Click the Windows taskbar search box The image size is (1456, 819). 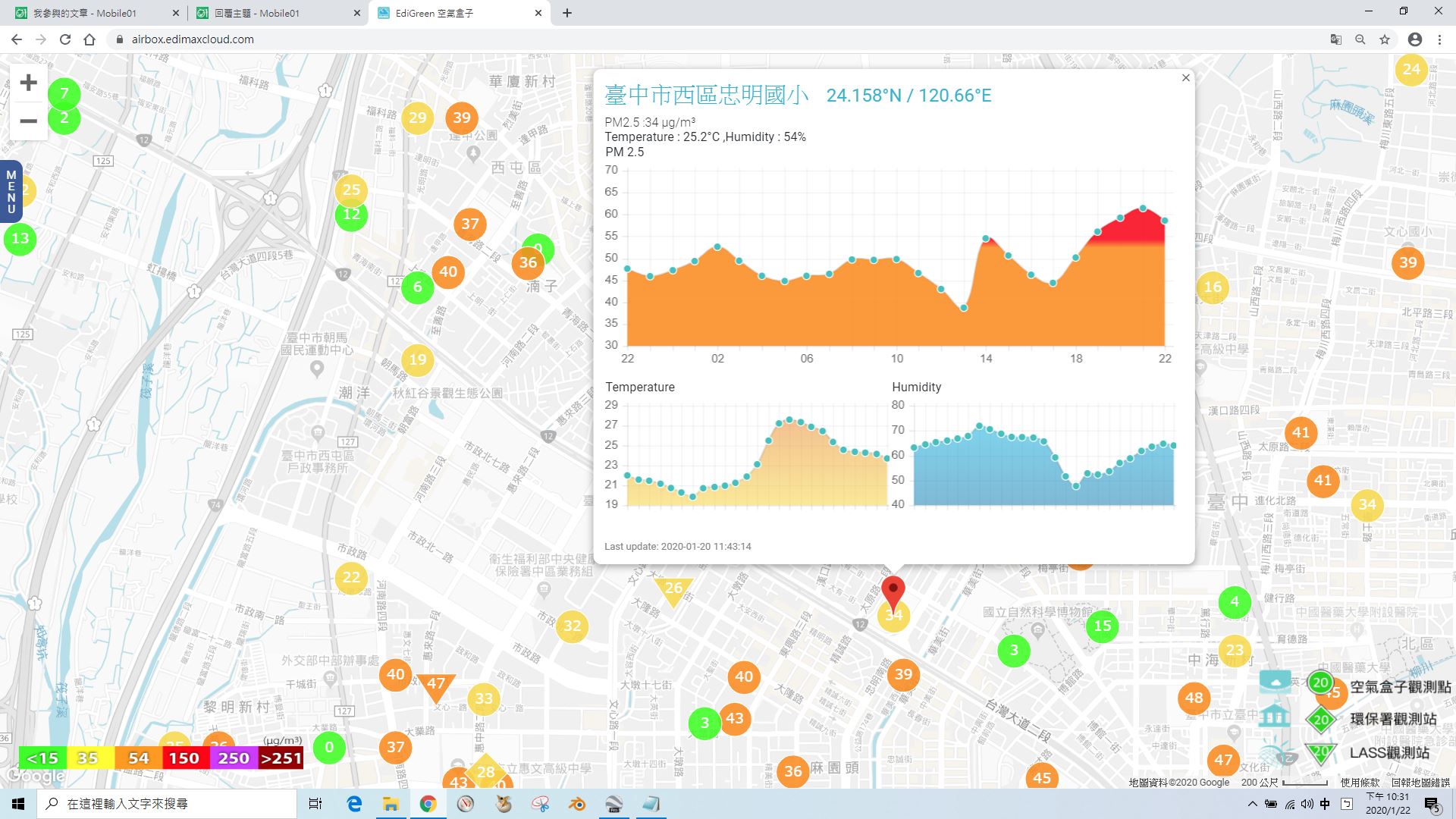click(x=167, y=804)
